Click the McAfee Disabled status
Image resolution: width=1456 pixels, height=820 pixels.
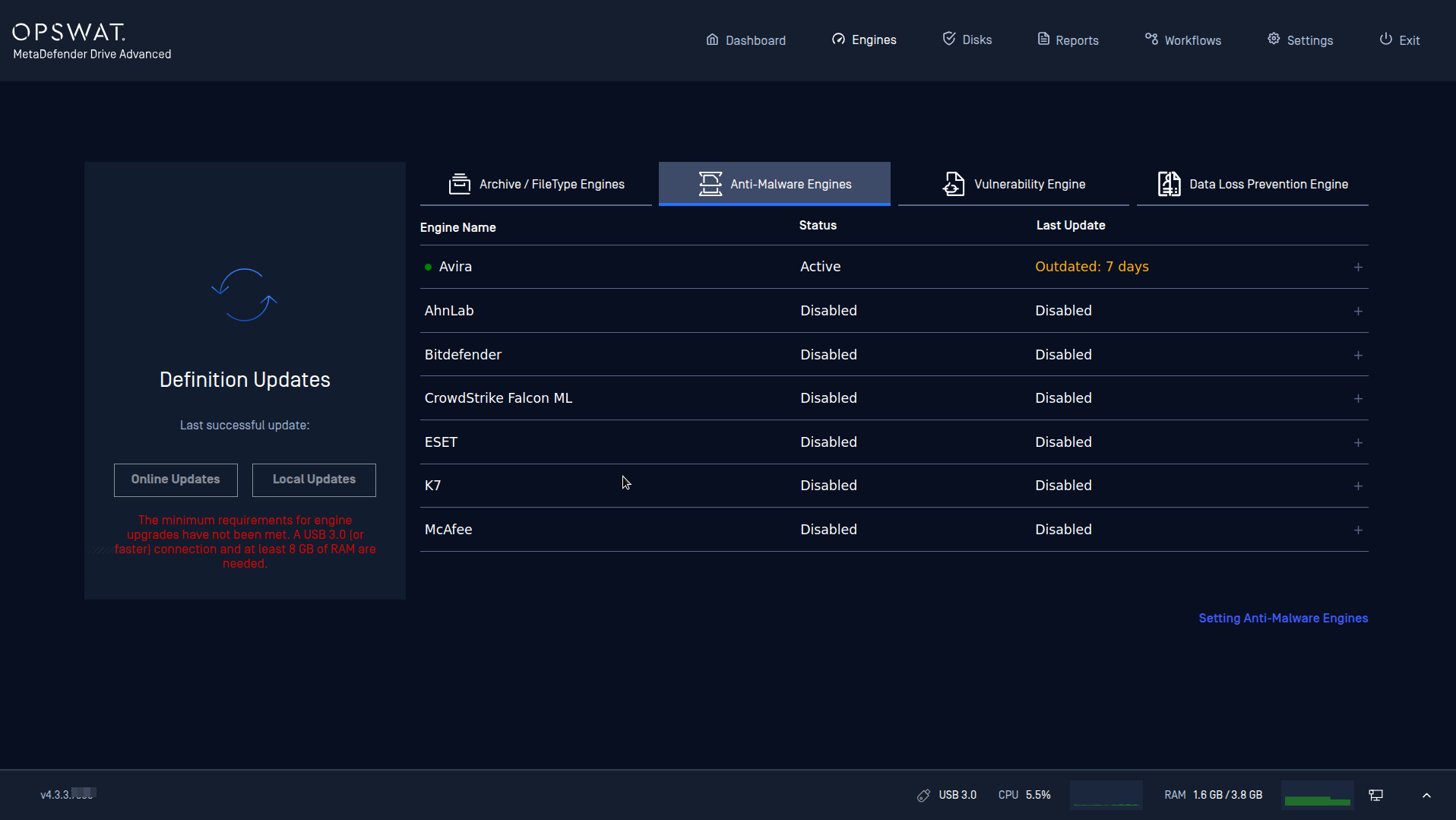[x=828, y=530]
